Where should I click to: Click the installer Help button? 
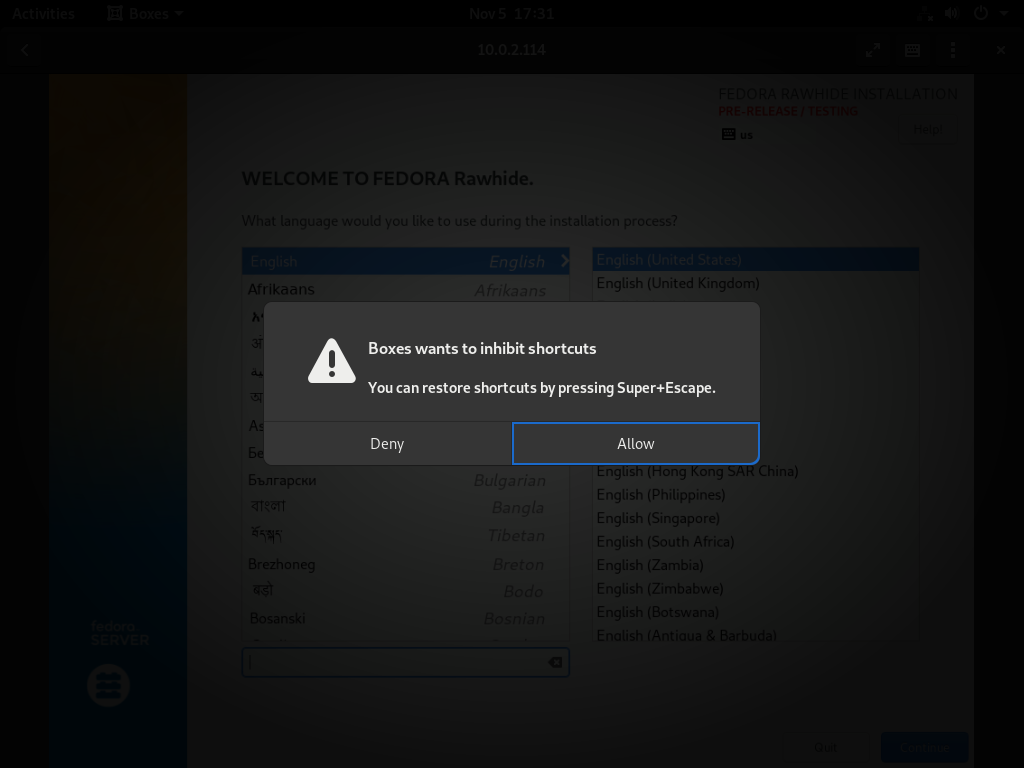click(x=927, y=129)
